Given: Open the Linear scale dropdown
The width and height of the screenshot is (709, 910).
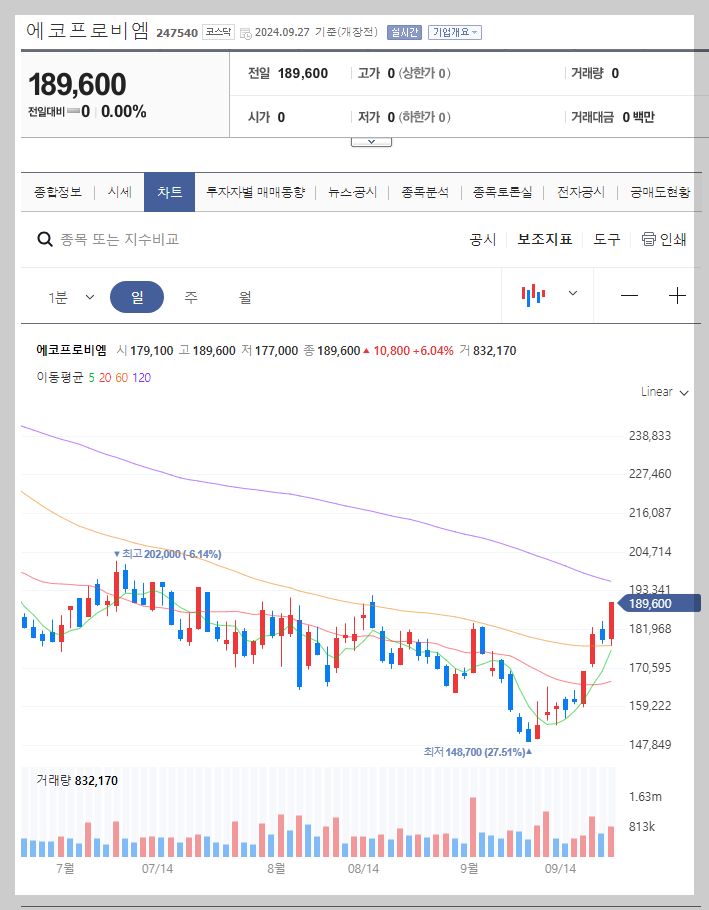Looking at the screenshot, I should [x=660, y=392].
